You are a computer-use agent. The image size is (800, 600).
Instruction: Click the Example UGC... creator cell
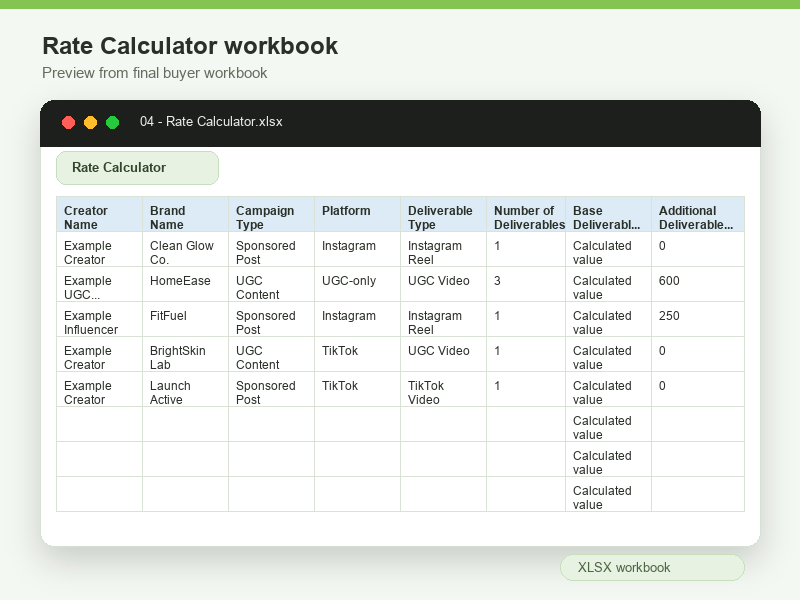(x=99, y=284)
